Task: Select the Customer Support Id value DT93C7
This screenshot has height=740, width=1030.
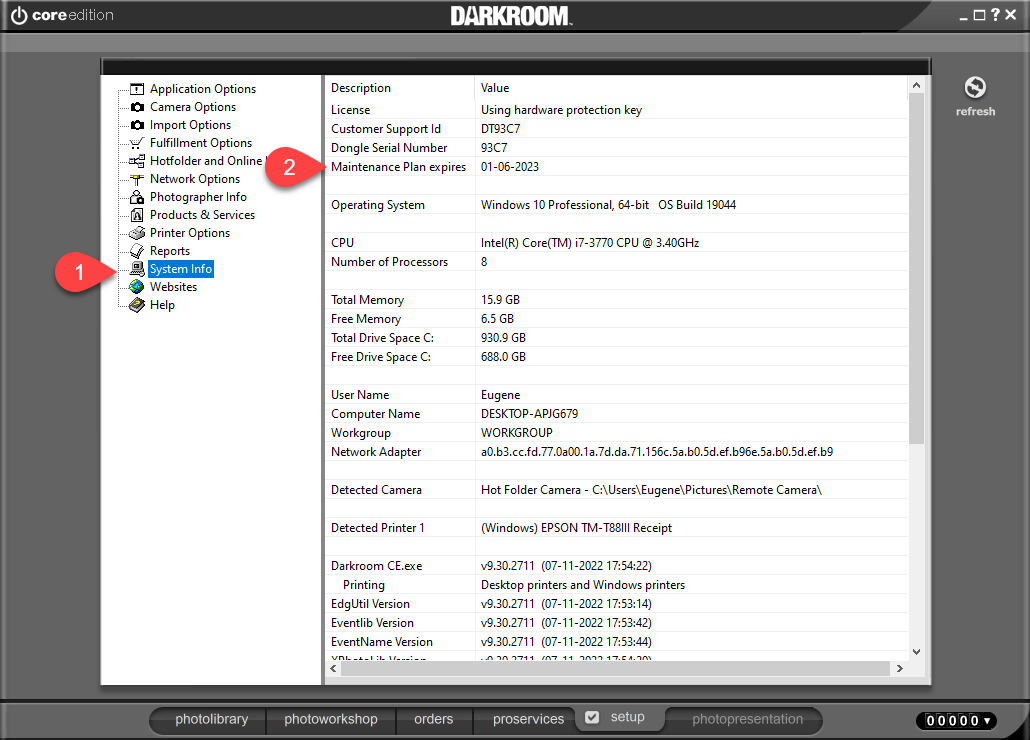Action: pos(501,129)
